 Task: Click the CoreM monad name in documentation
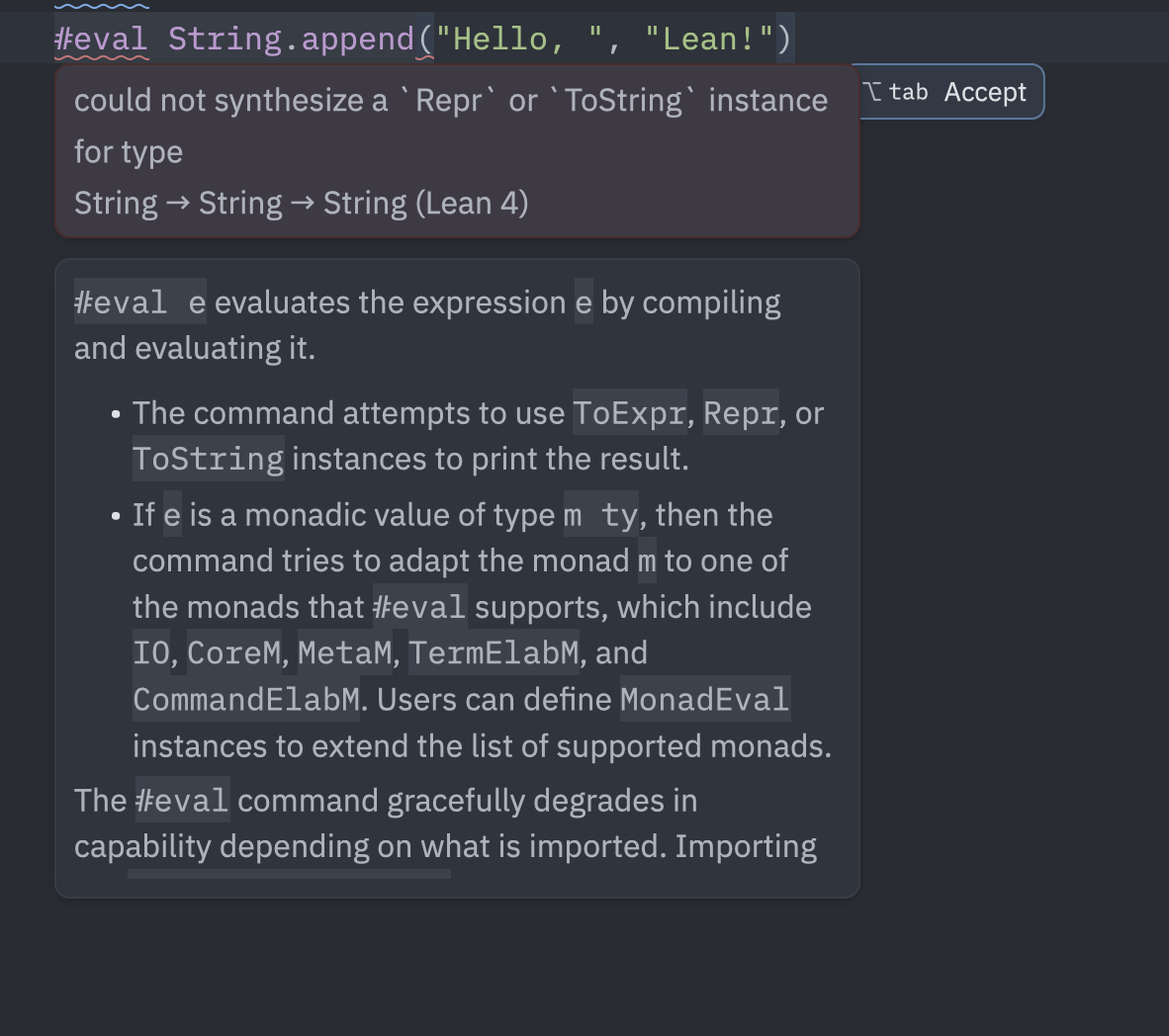(234, 652)
